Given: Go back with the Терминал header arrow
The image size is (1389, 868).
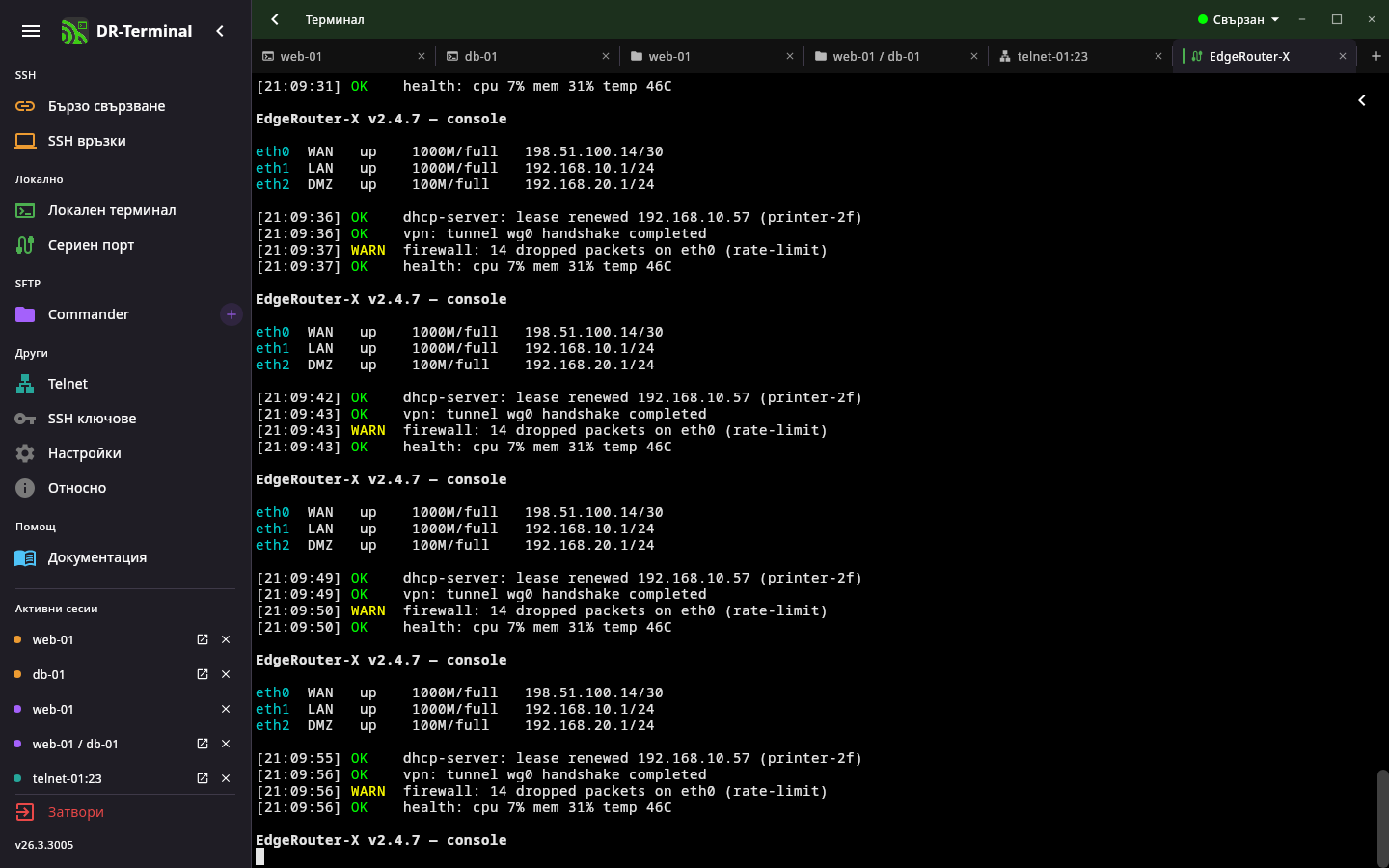Looking at the screenshot, I should [x=275, y=19].
